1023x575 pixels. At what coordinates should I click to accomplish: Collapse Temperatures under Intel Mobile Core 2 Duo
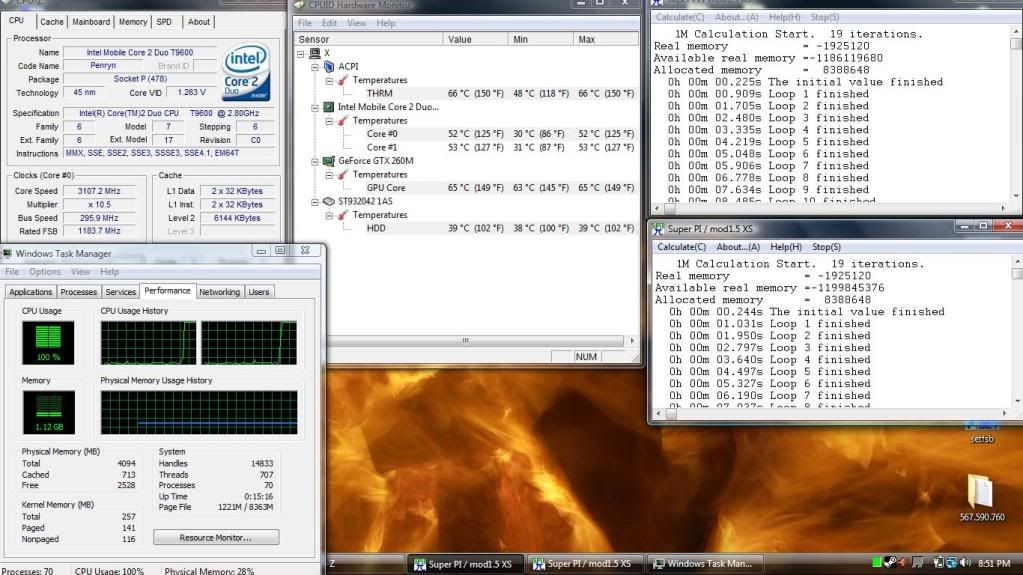[329, 121]
